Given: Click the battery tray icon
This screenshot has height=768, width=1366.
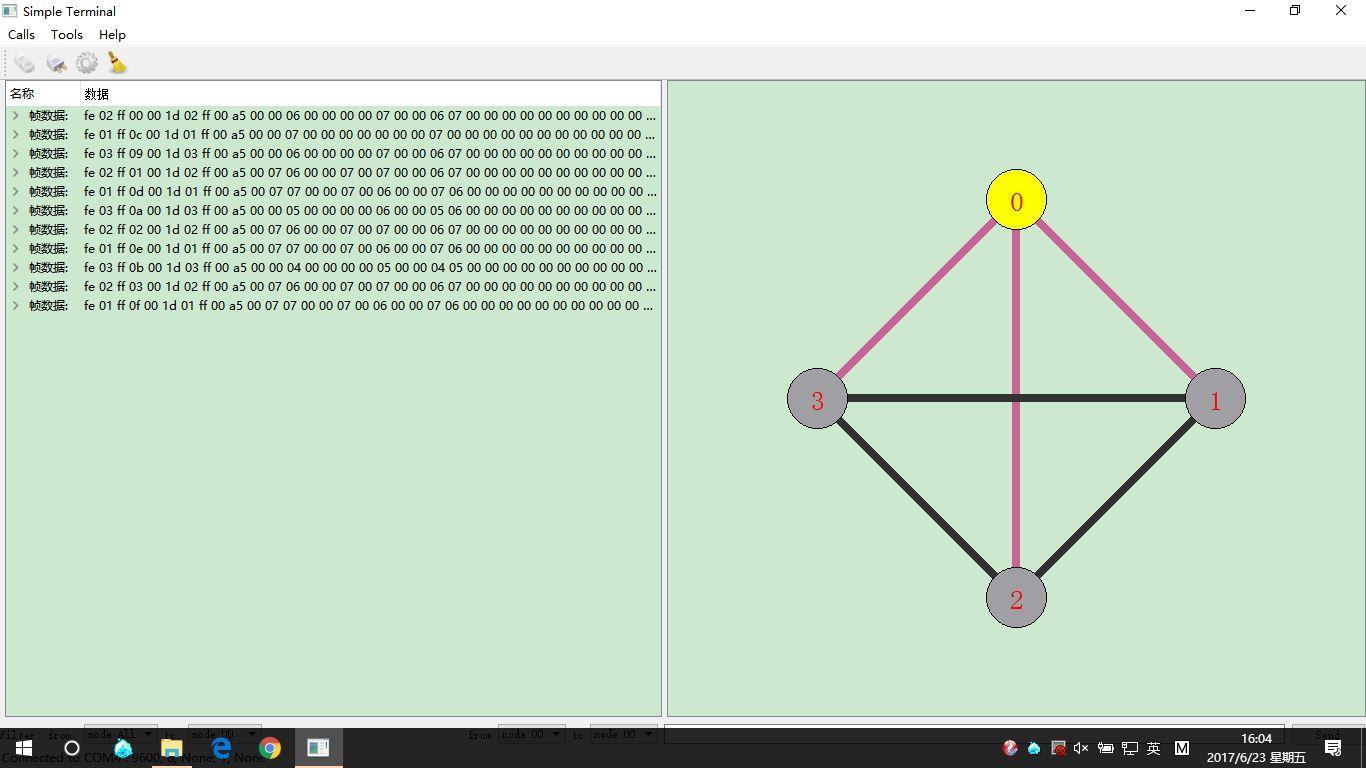Looking at the screenshot, I should [x=1106, y=748].
